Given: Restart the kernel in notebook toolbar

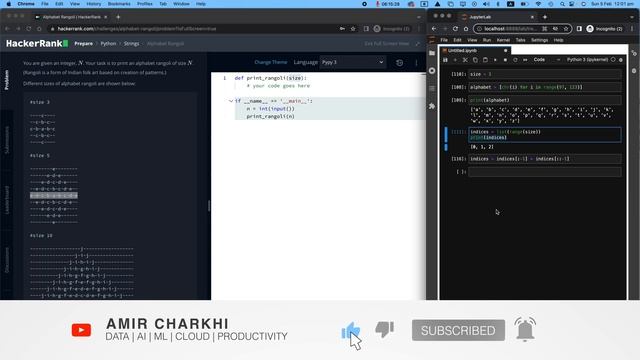Looking at the screenshot, I should tap(515, 60).
